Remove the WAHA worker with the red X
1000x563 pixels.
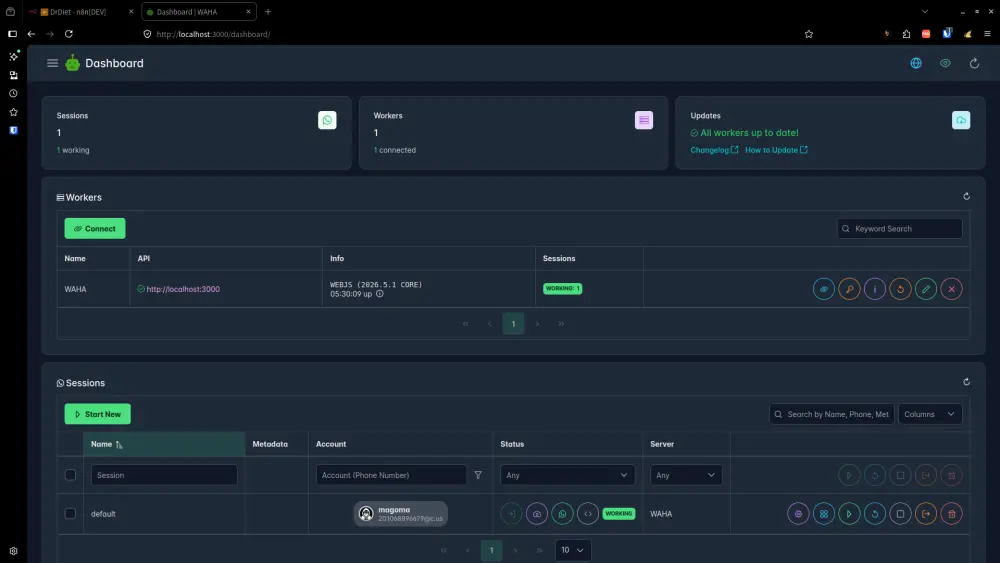click(951, 289)
